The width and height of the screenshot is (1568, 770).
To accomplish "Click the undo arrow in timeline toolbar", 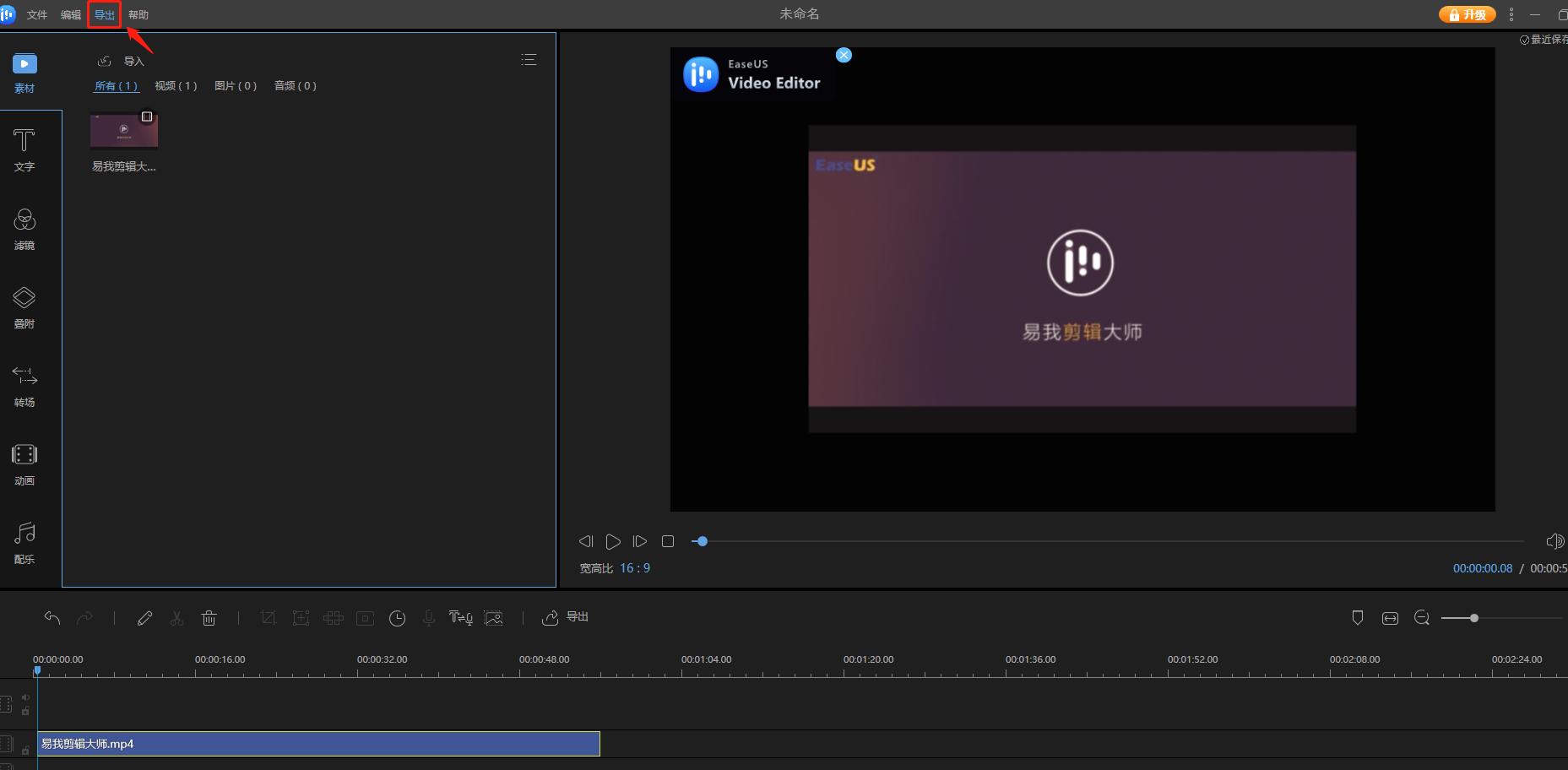I will pos(52,618).
